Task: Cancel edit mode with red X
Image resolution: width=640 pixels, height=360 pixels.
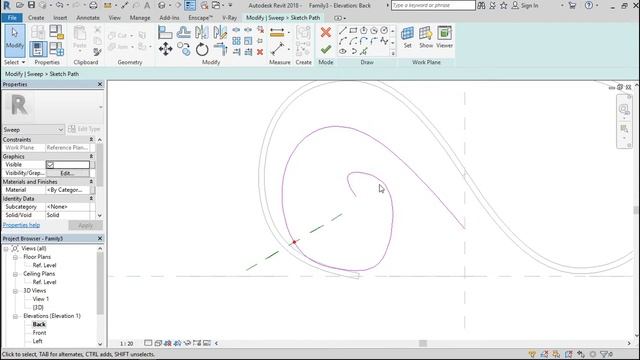Action: pyautogui.click(x=326, y=32)
